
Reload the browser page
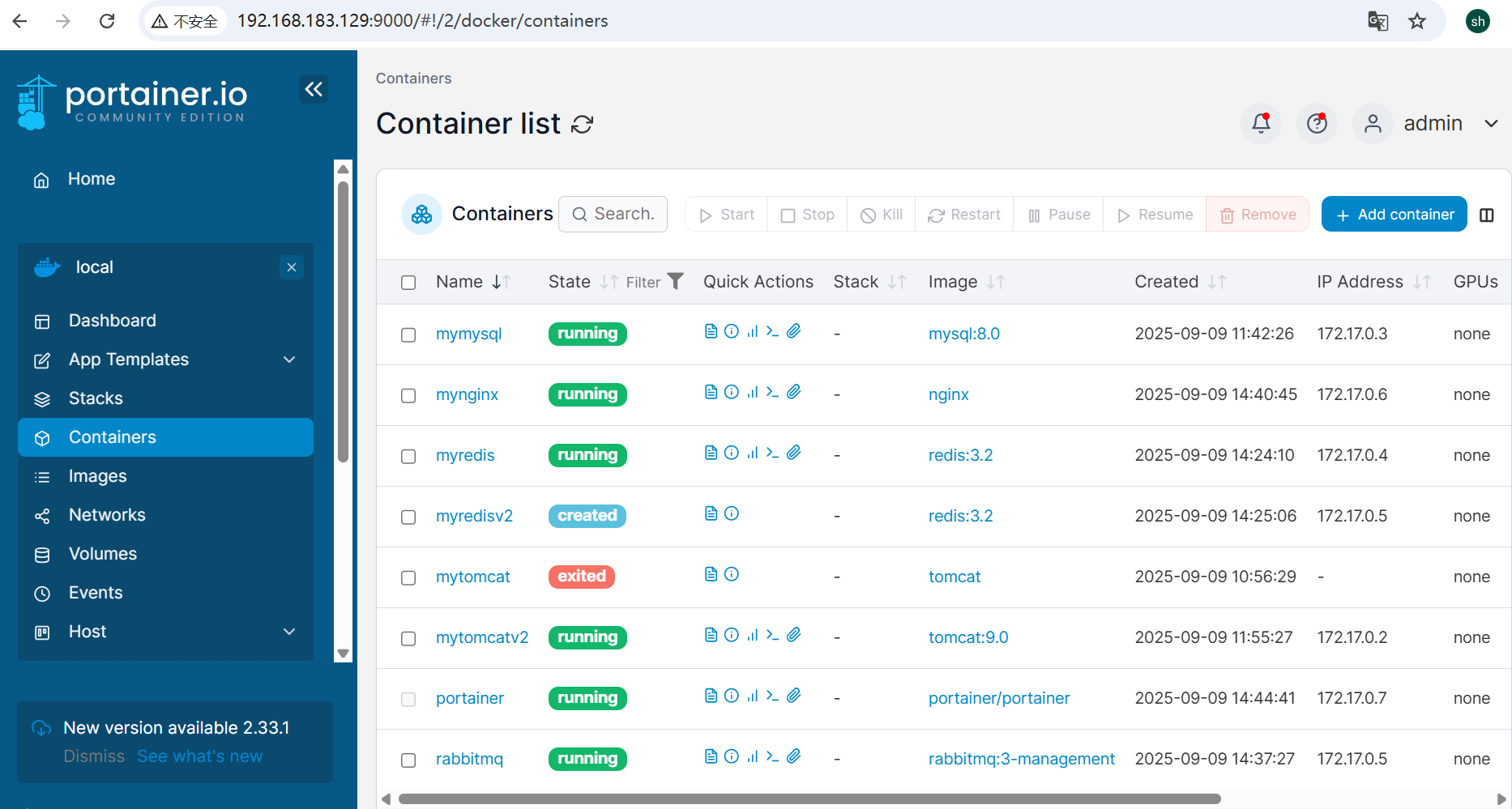click(107, 21)
